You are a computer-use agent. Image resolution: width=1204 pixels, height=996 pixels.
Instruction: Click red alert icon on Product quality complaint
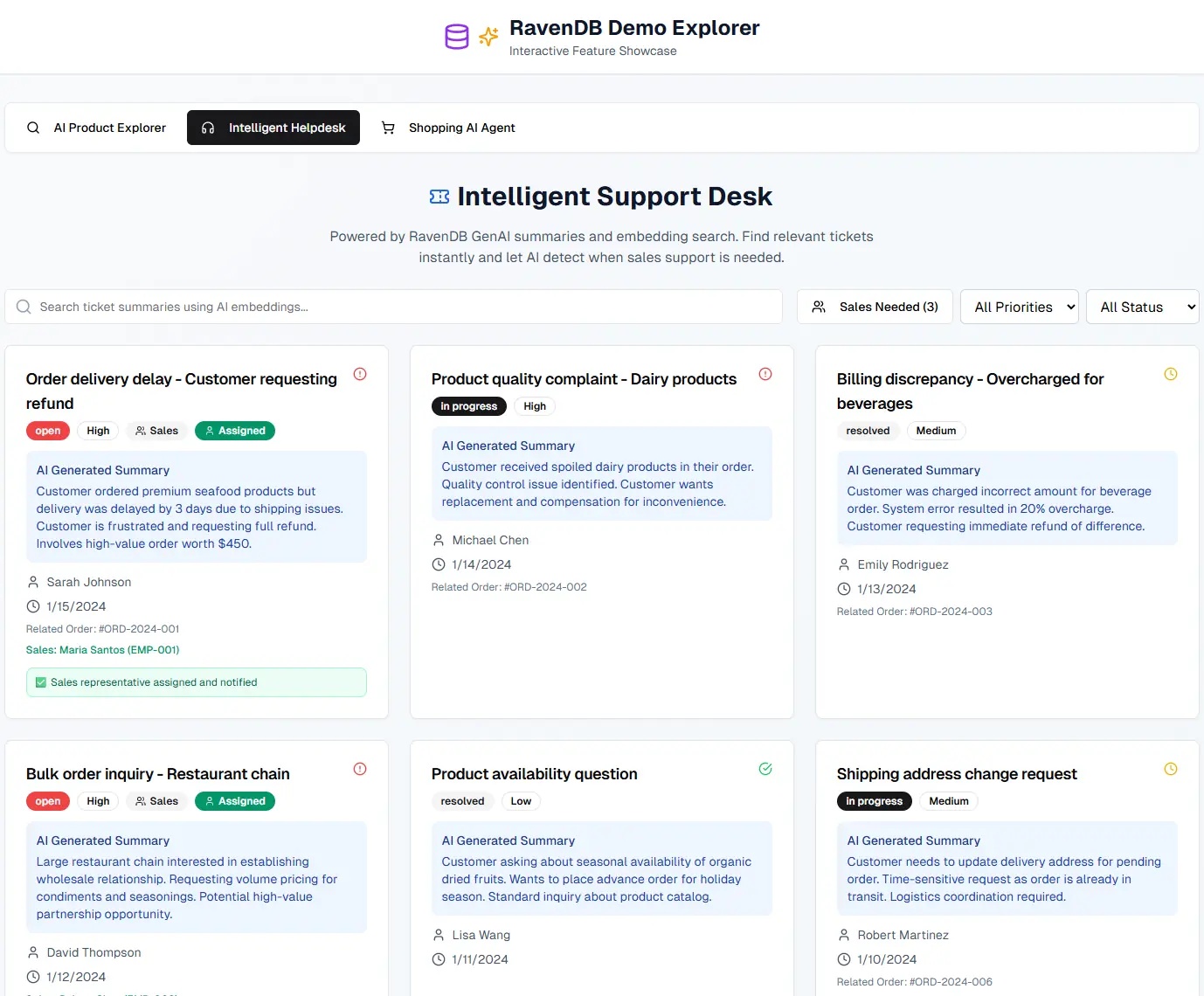point(765,374)
